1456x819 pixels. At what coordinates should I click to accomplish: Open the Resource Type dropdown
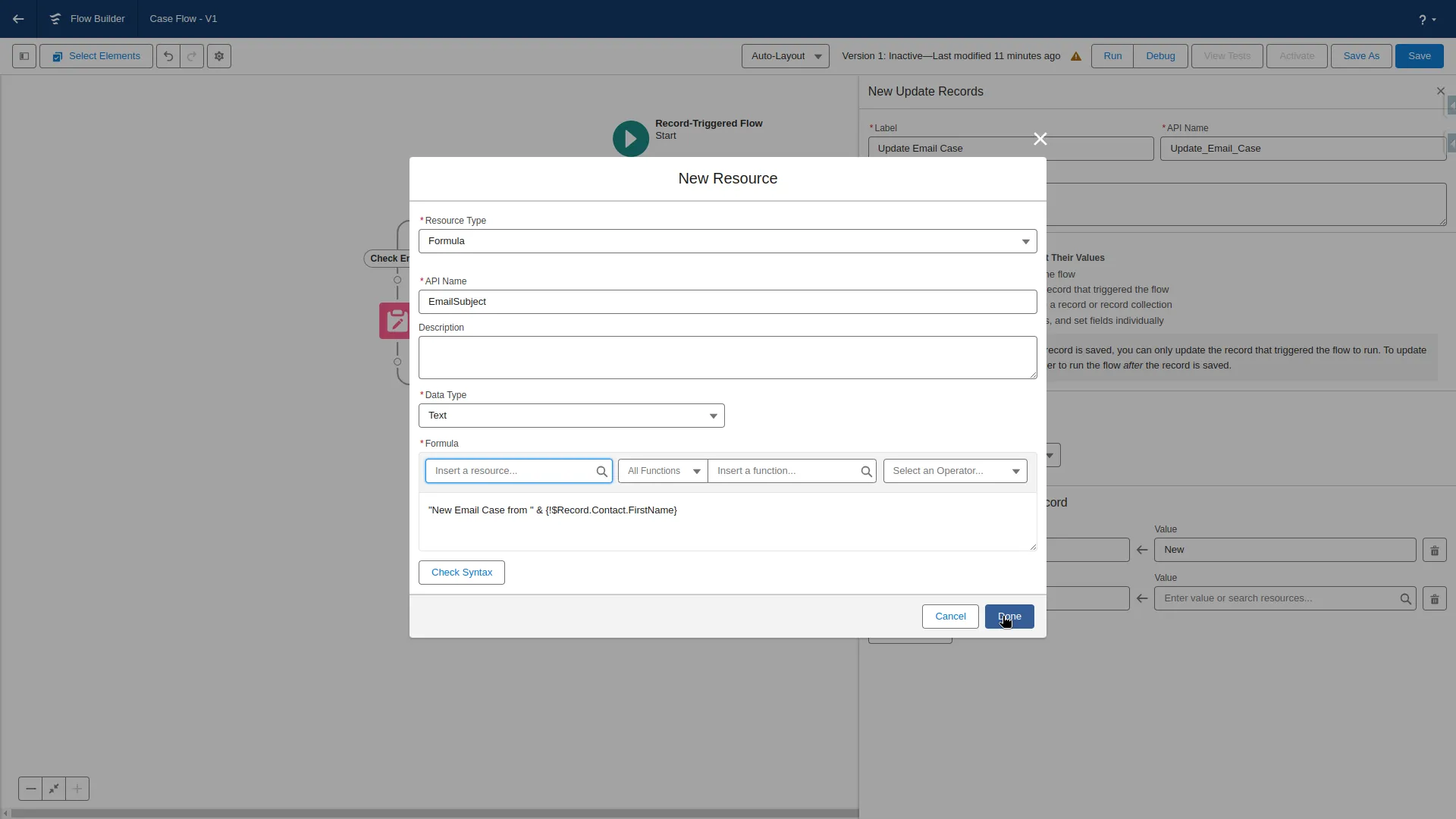click(728, 241)
